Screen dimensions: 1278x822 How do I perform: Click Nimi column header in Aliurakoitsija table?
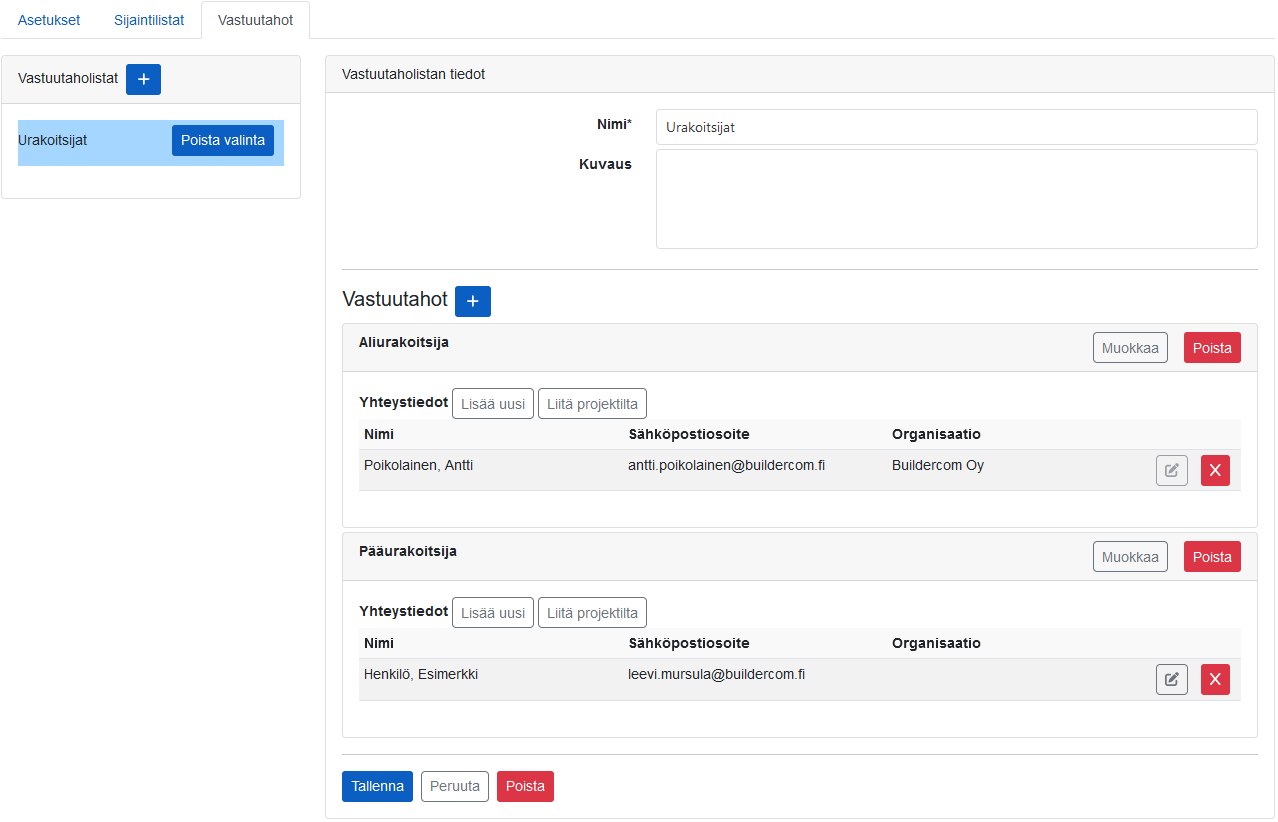tap(379, 434)
